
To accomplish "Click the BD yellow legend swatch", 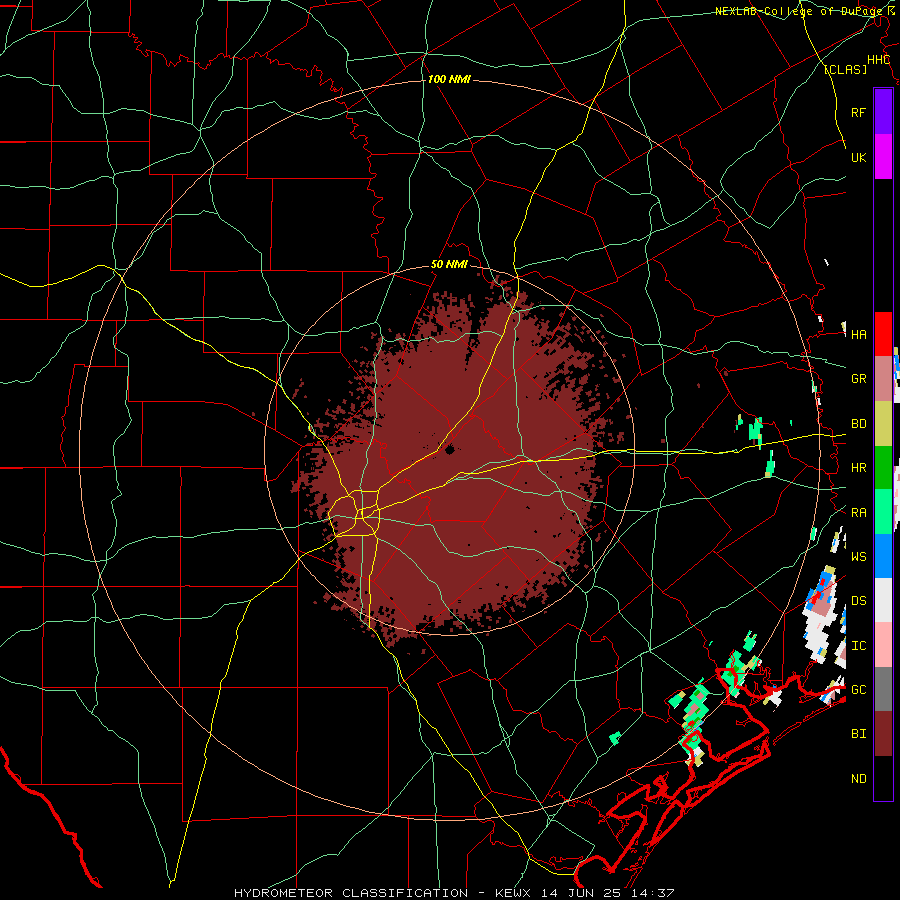I will [x=883, y=423].
